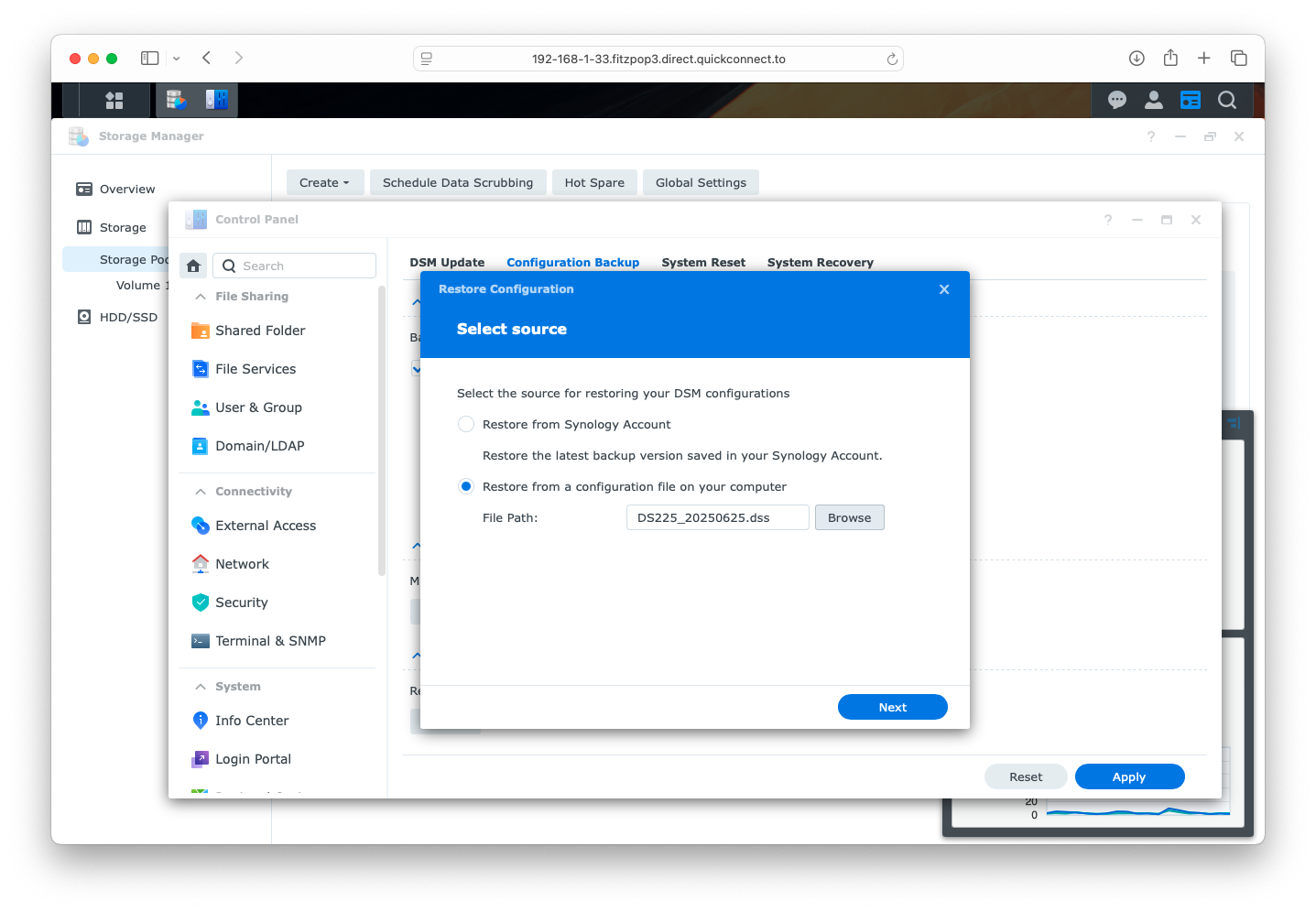Switch to DSM Update tab

(447, 263)
